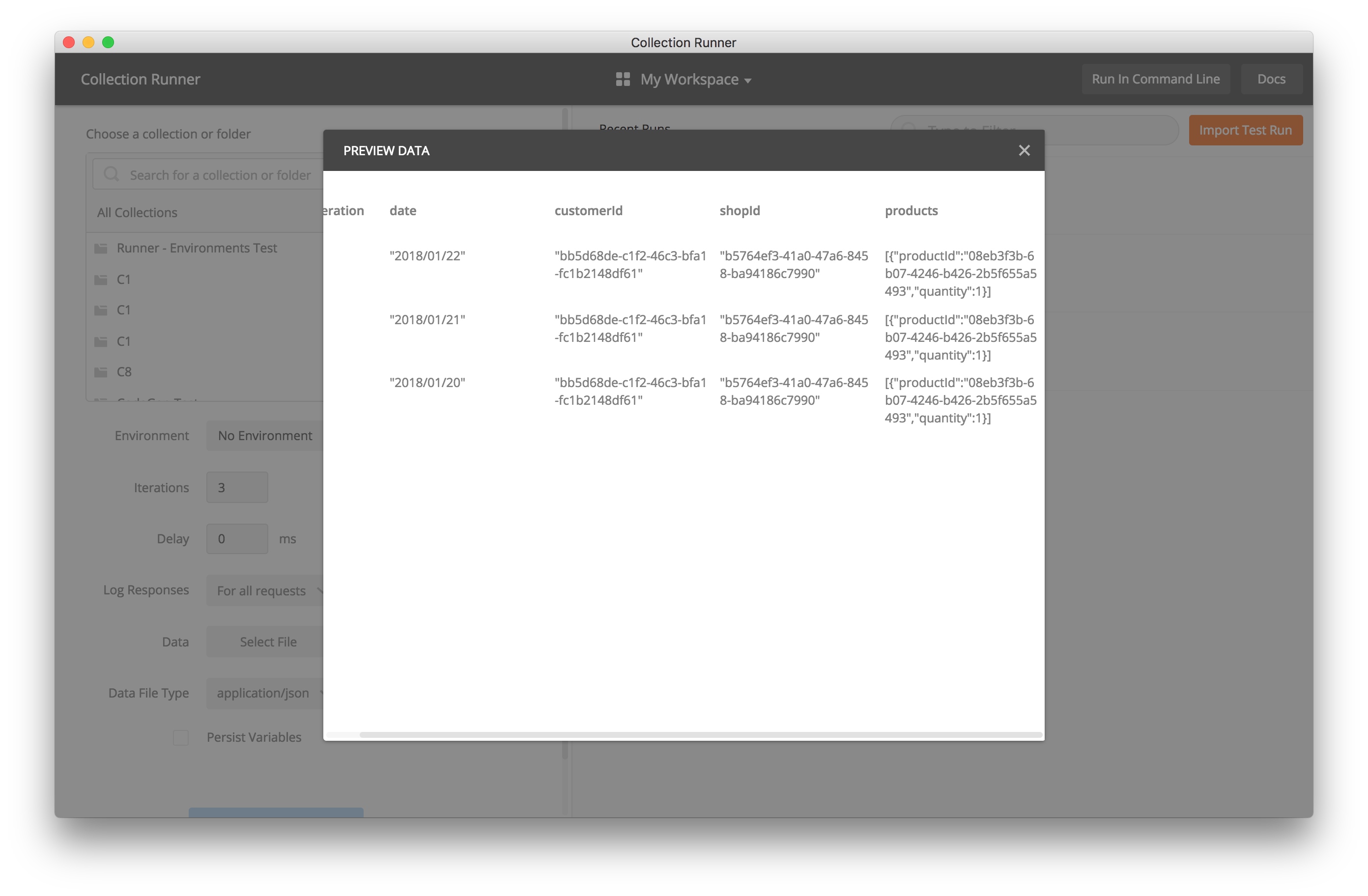Click the workspace grid icon near My Workspace
The image size is (1368, 896).
point(623,79)
